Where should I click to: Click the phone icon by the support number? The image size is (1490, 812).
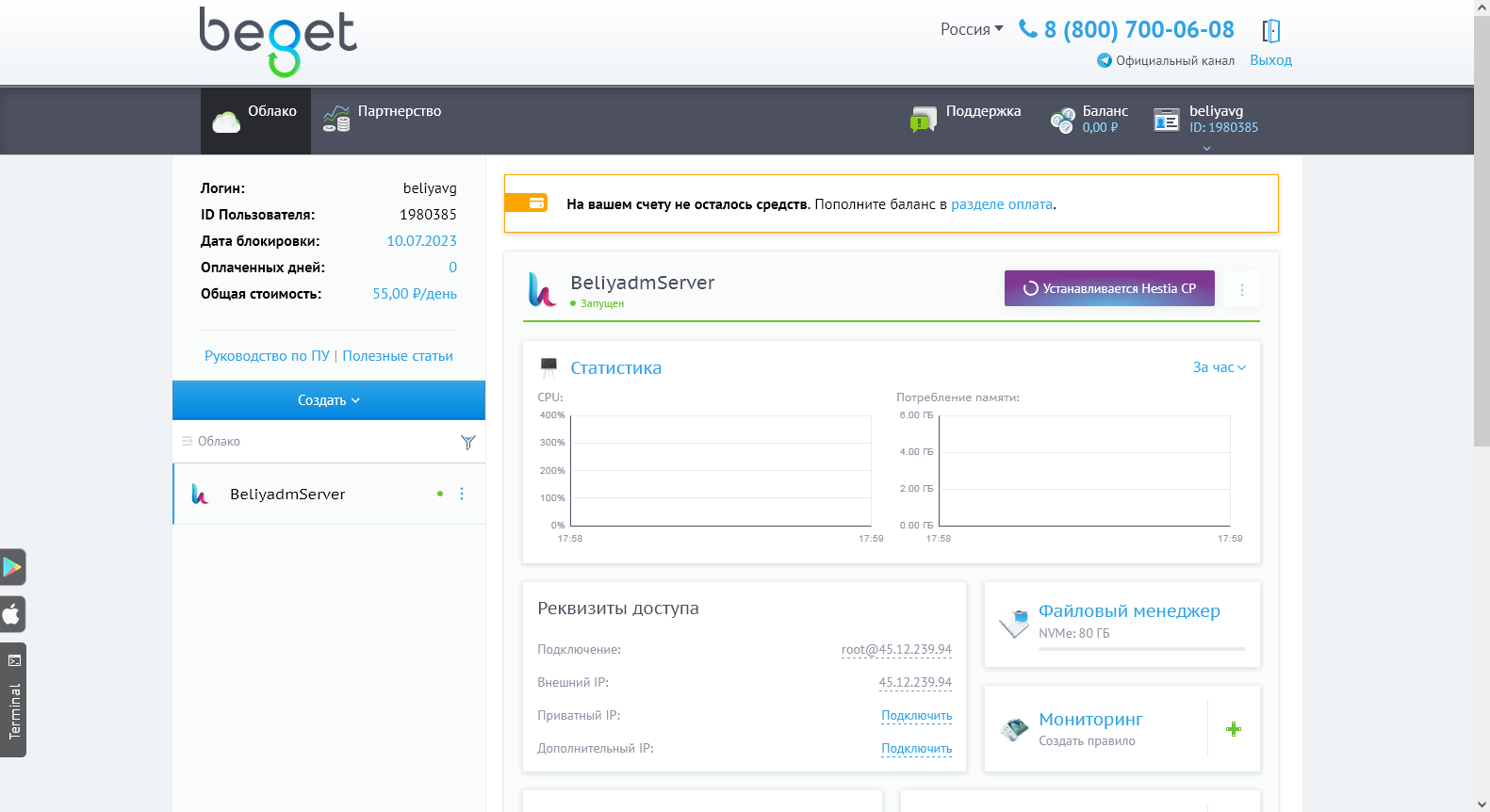click(1028, 29)
